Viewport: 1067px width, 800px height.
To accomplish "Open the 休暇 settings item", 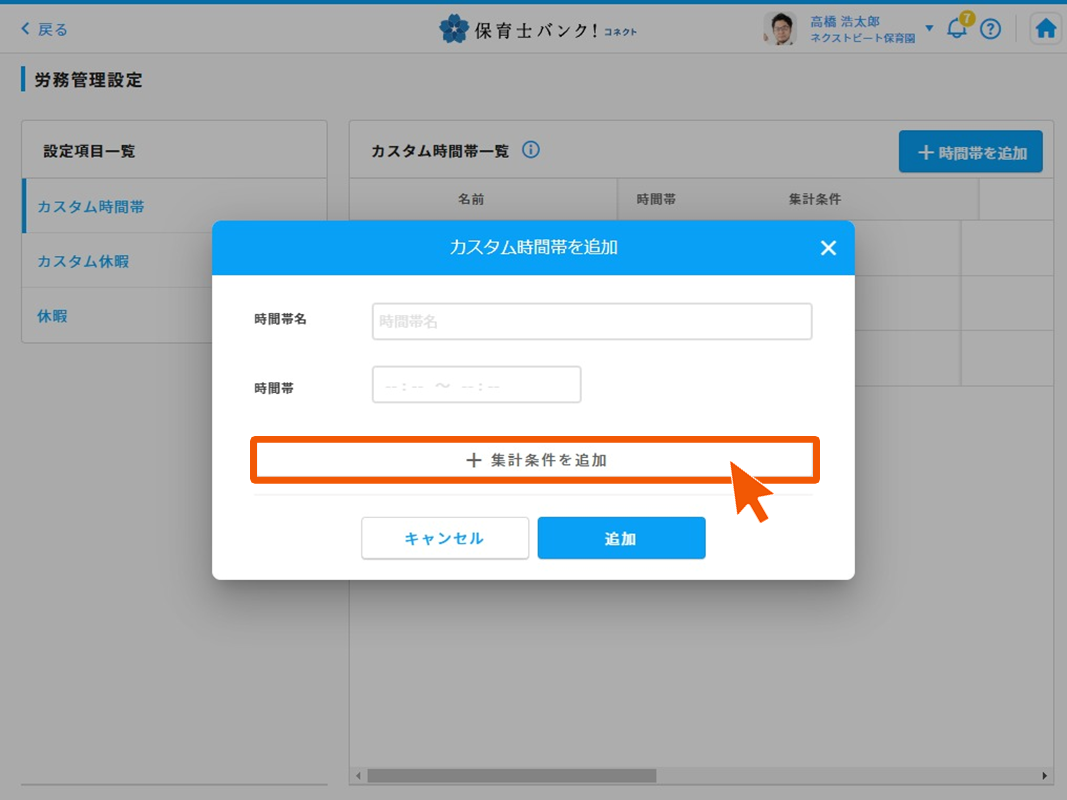I will click(52, 316).
